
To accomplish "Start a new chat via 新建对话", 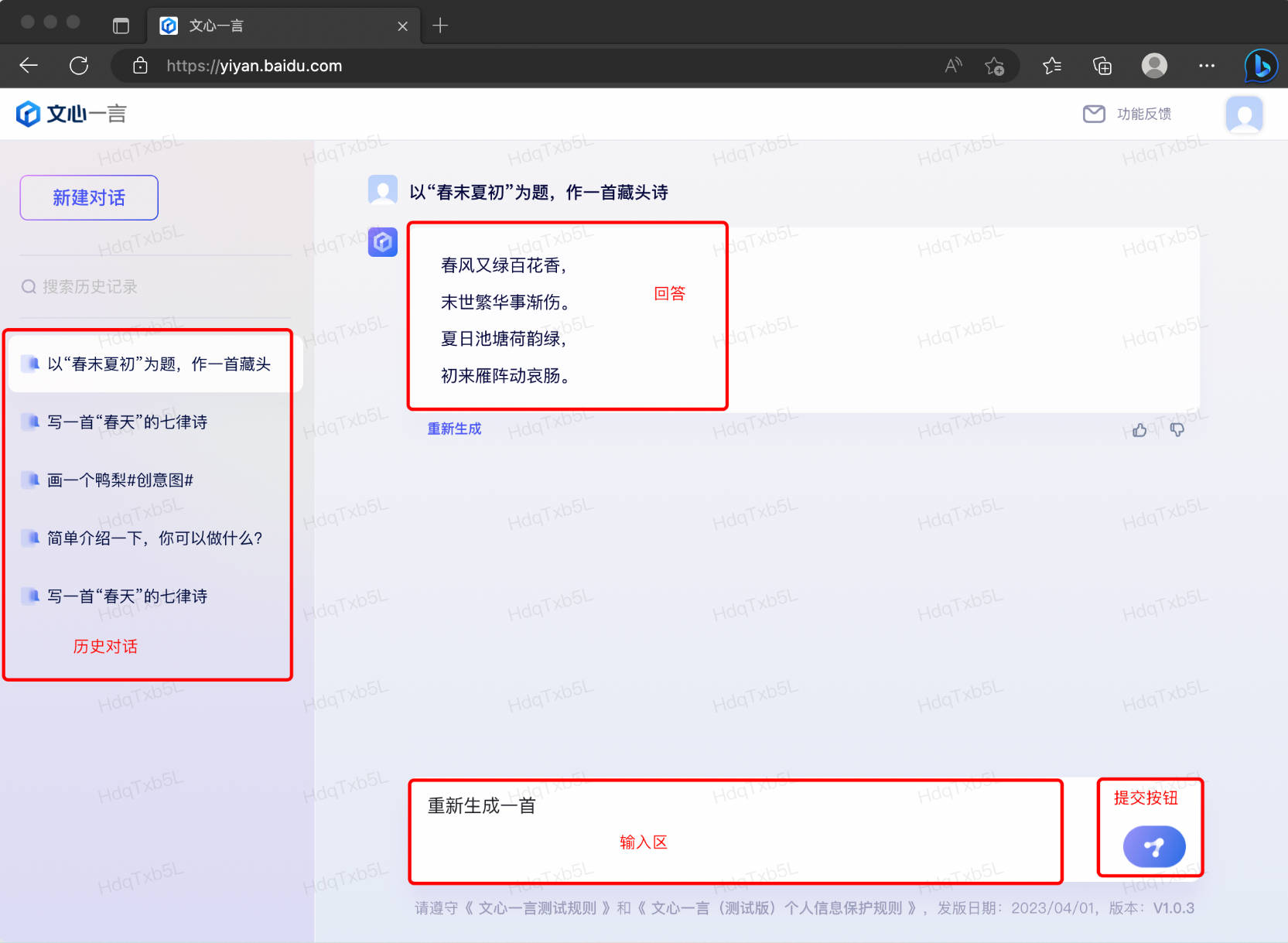I will click(88, 197).
